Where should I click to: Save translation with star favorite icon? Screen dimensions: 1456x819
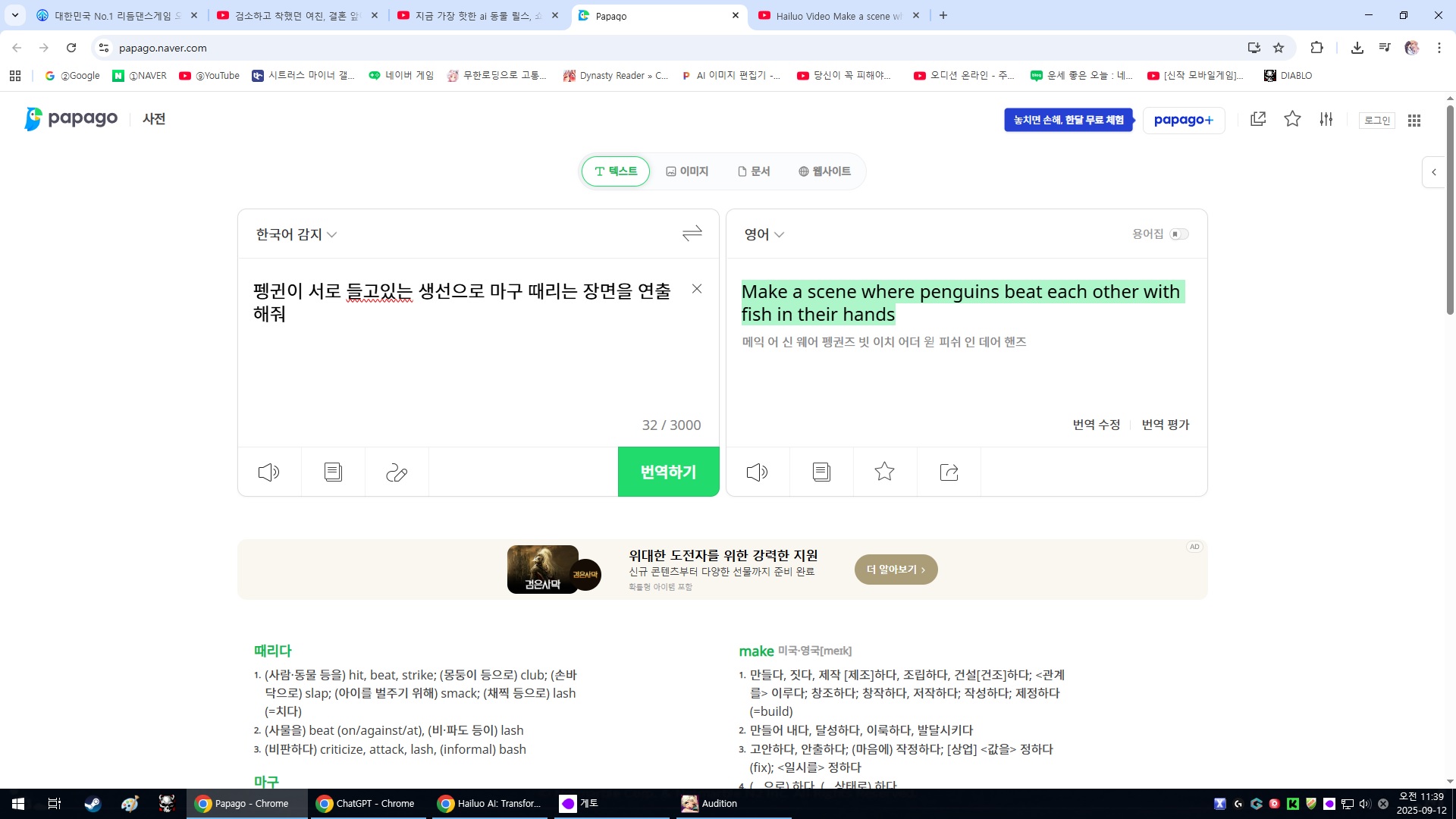point(884,472)
